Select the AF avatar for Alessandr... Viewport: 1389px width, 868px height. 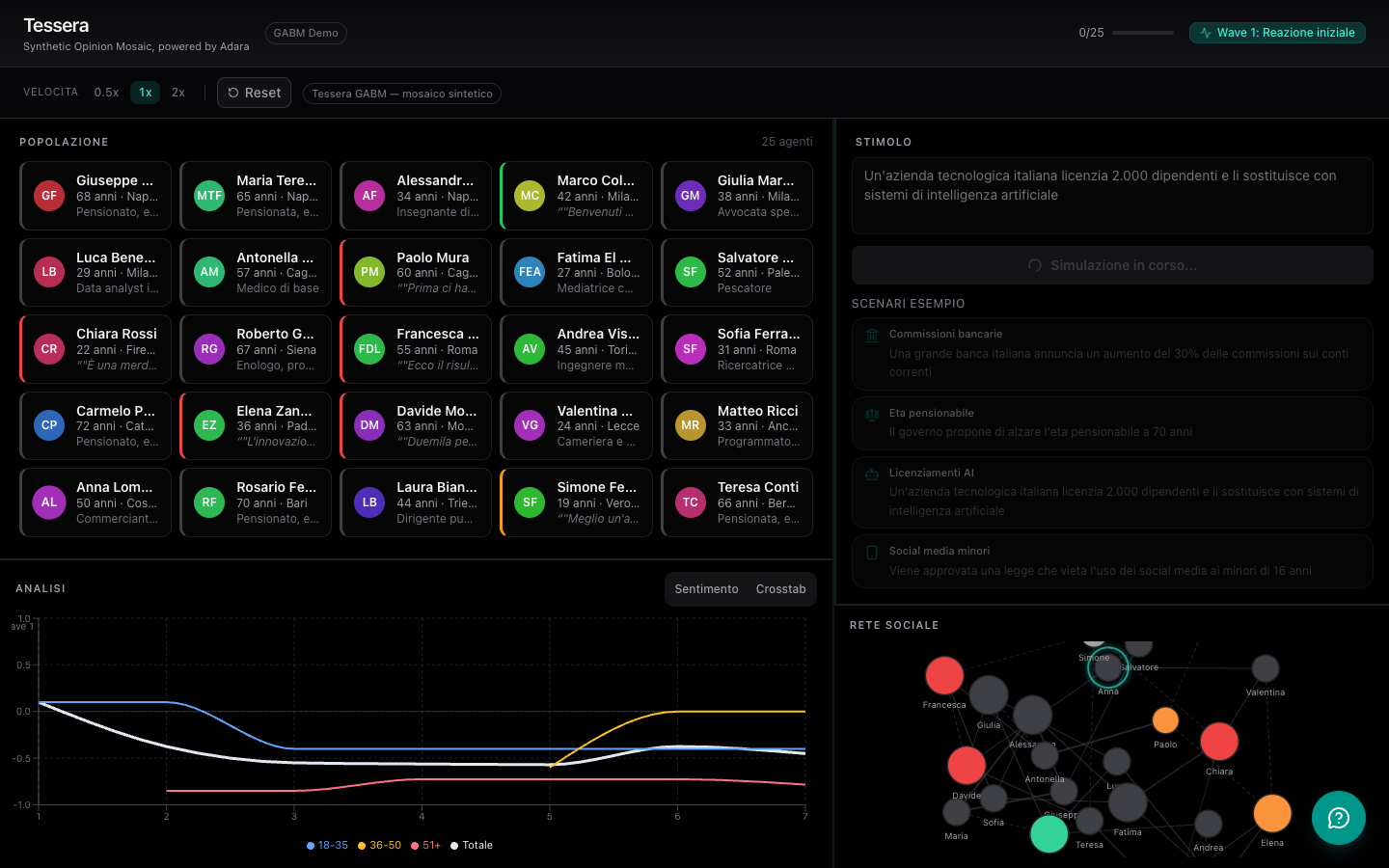369,196
